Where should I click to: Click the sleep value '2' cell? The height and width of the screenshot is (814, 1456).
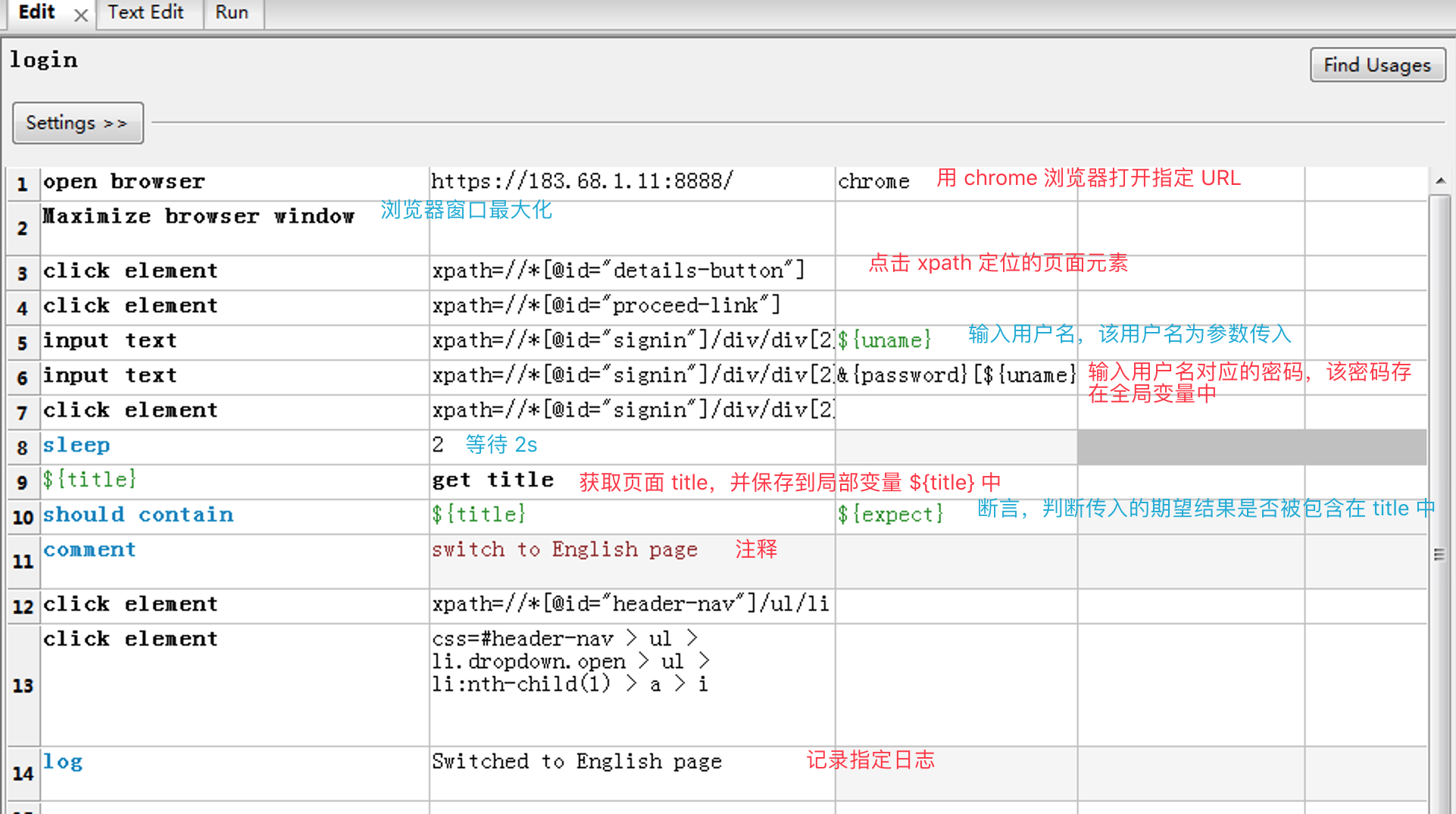click(632, 447)
